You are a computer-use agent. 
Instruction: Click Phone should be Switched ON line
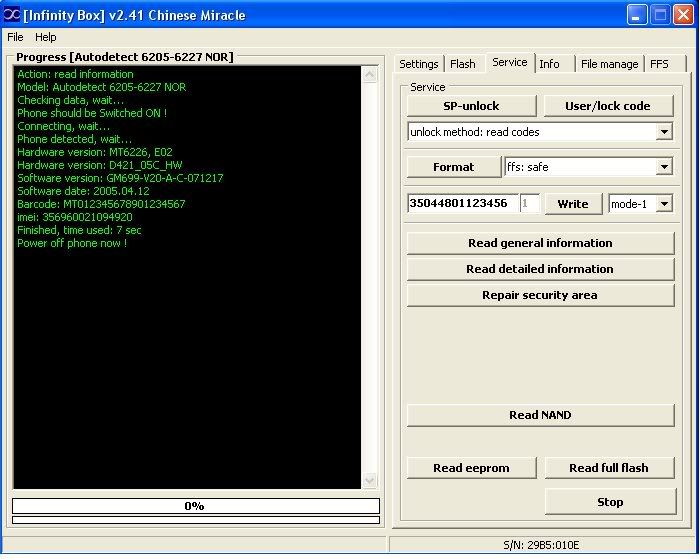point(92,113)
